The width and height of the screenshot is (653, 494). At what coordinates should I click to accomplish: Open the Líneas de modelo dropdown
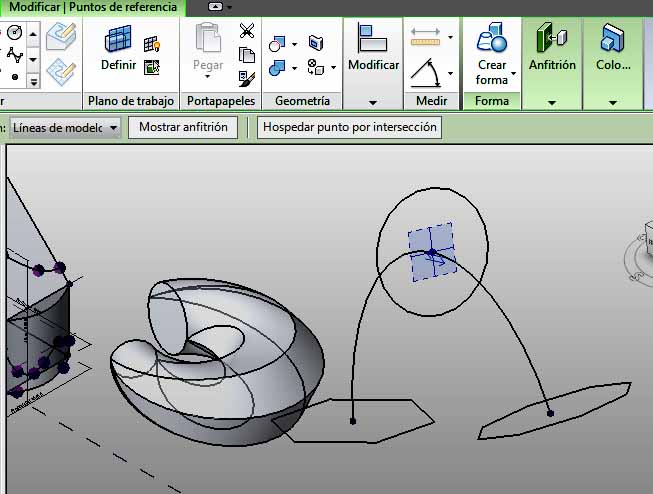(65, 128)
